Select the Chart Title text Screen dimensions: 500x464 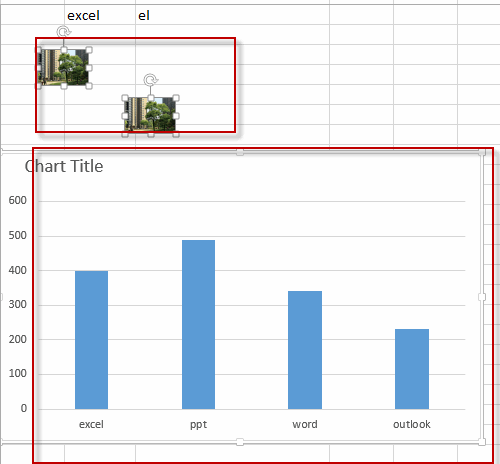(64, 166)
